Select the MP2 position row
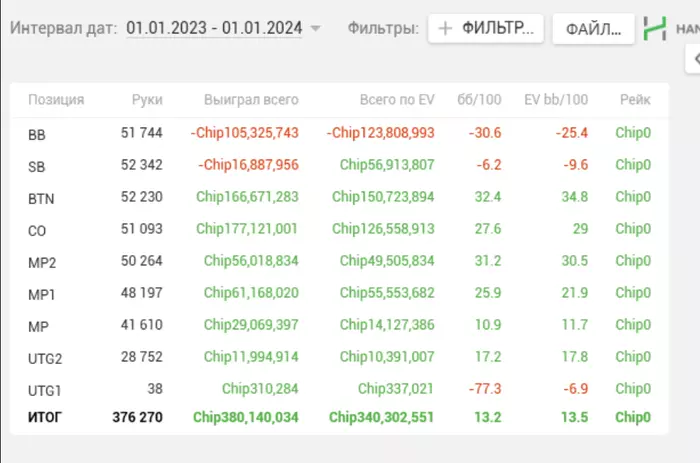 point(339,261)
